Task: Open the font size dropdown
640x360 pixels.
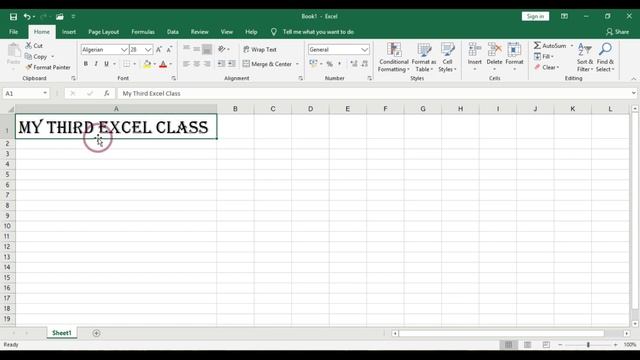Action: 148,49
